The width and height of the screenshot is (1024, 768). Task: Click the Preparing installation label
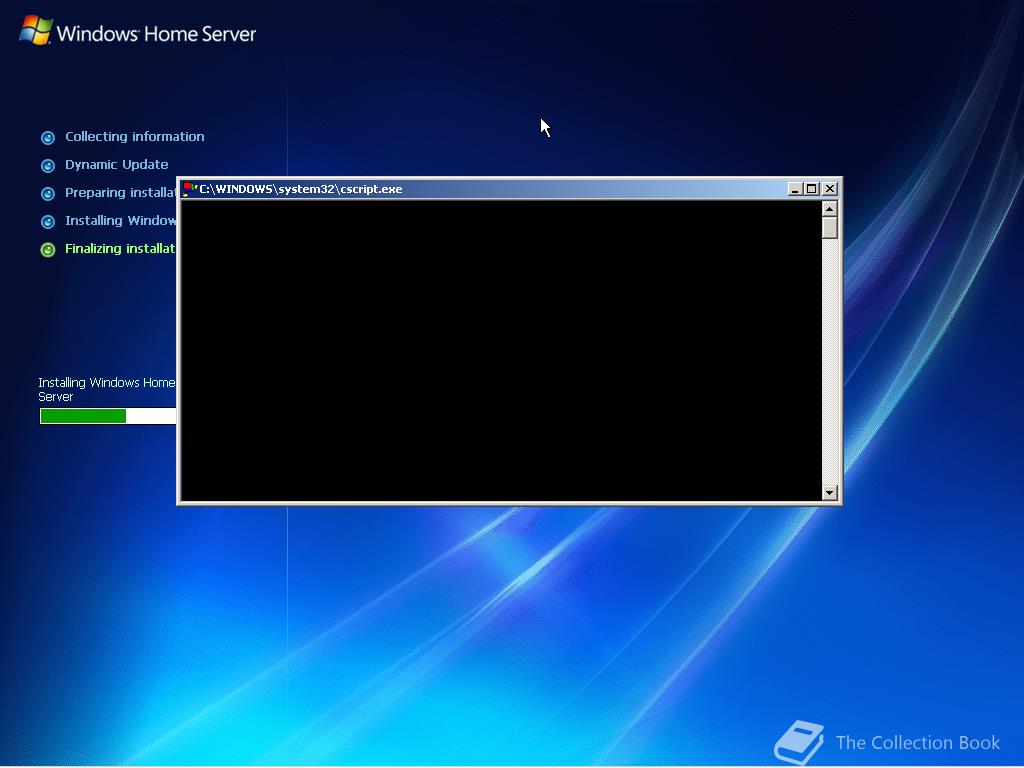(x=120, y=193)
